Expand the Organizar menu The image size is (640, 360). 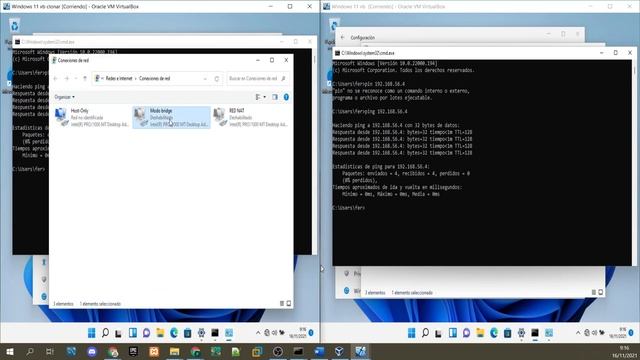pos(64,97)
